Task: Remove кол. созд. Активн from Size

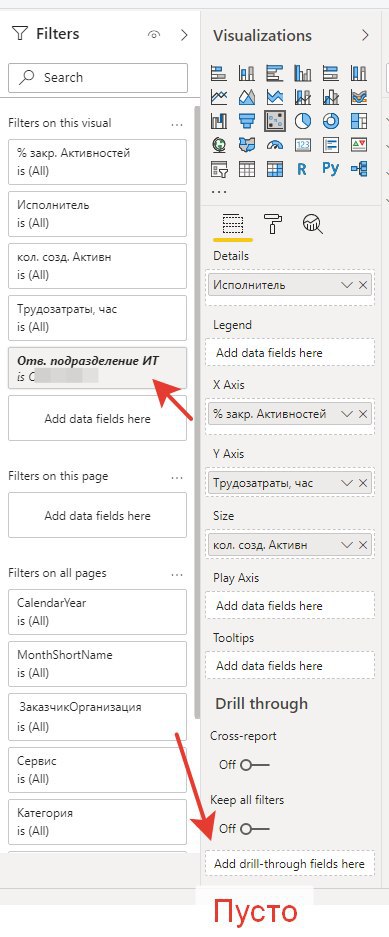Action: [363, 544]
